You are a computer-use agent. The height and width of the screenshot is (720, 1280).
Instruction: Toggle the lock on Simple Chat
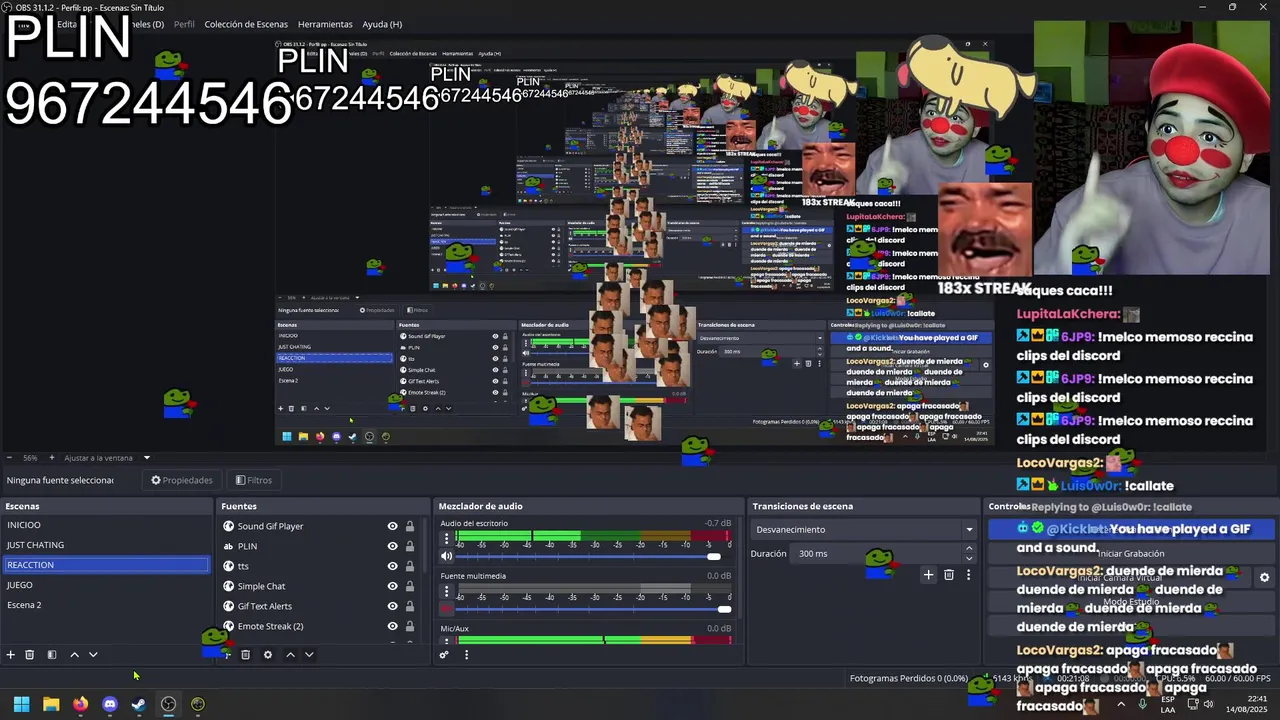coord(409,586)
